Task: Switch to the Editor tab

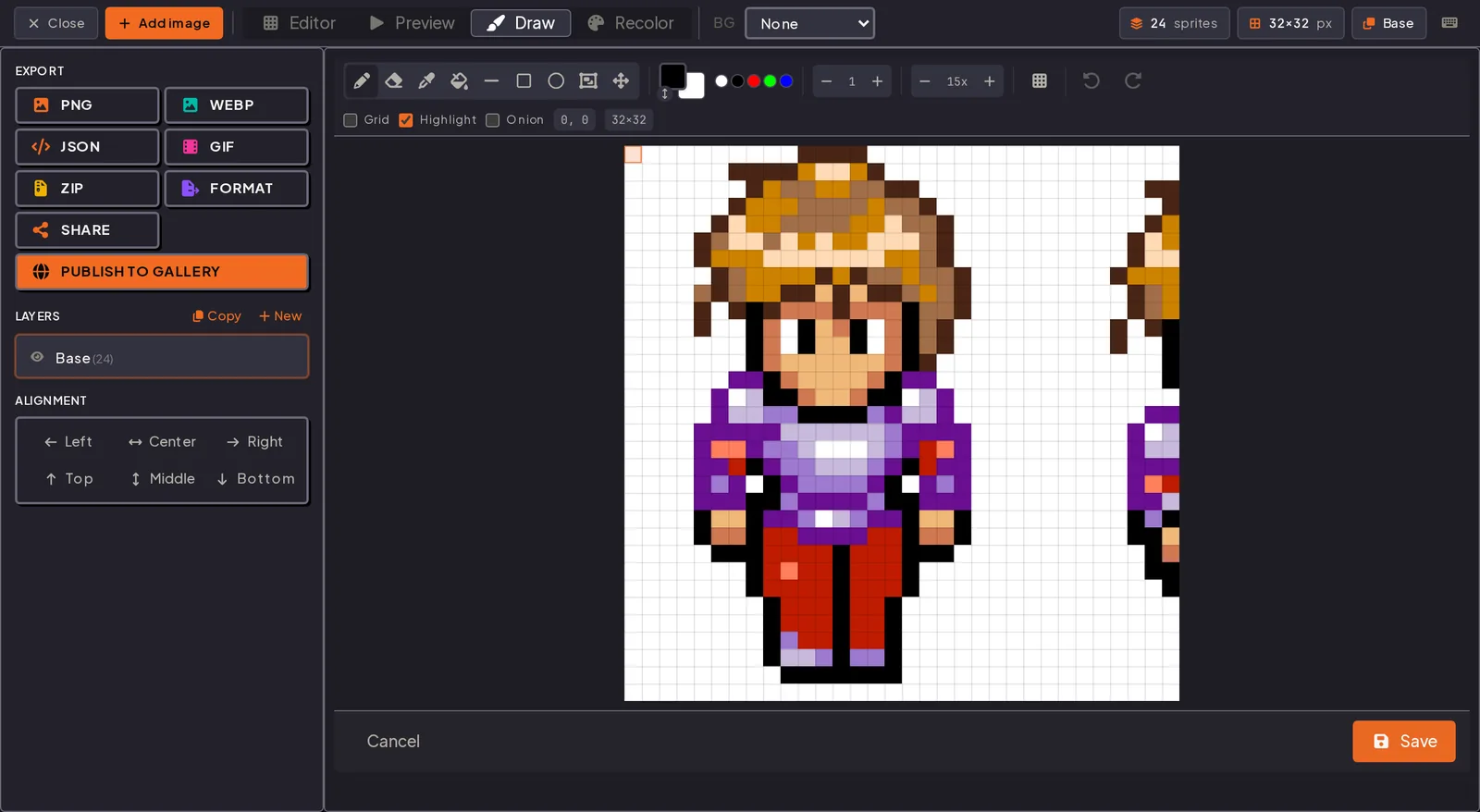Action: (x=299, y=23)
